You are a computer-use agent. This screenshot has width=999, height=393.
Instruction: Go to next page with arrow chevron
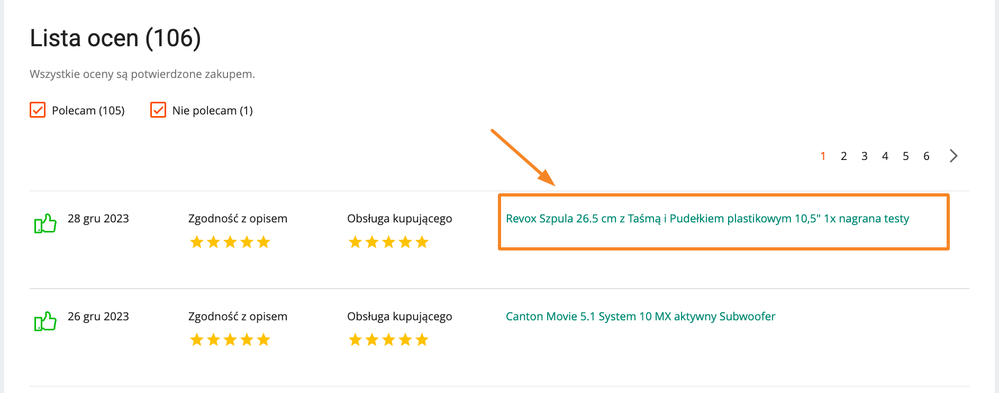pyautogui.click(x=953, y=156)
